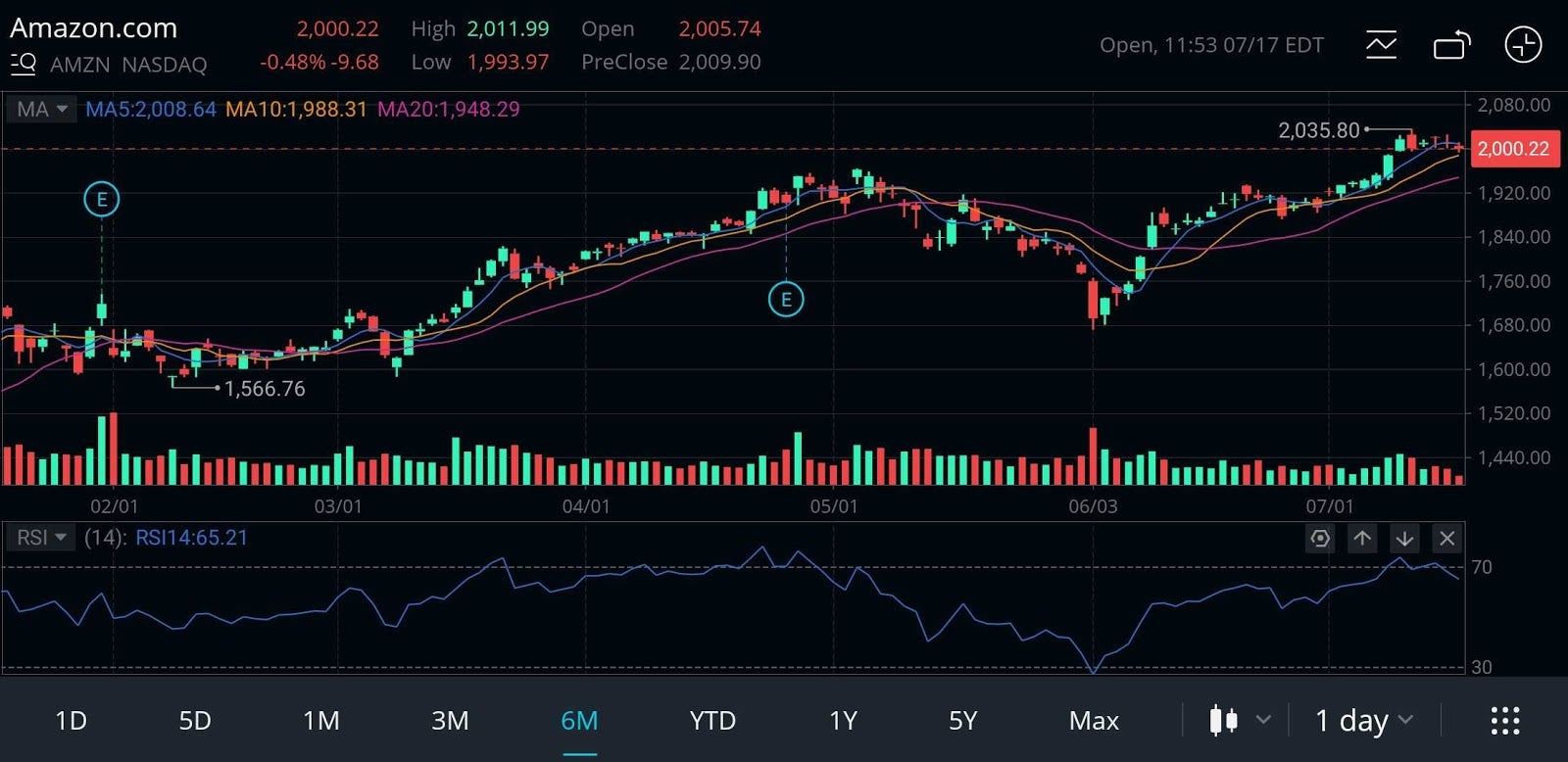Screen dimensions: 1568x762
Task: Open the more options grid icon
Action: click(x=1505, y=721)
